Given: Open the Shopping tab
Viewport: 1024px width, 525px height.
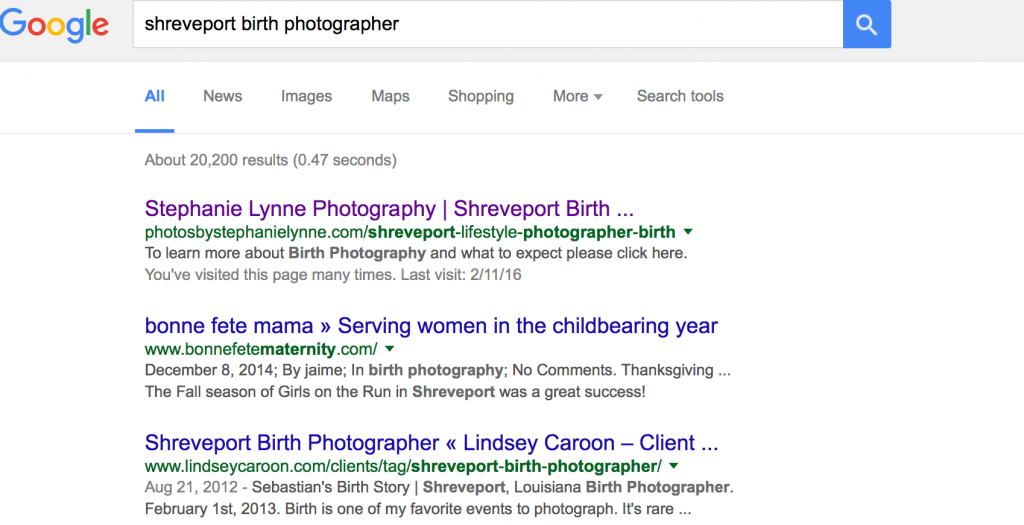Looking at the screenshot, I should coord(481,97).
